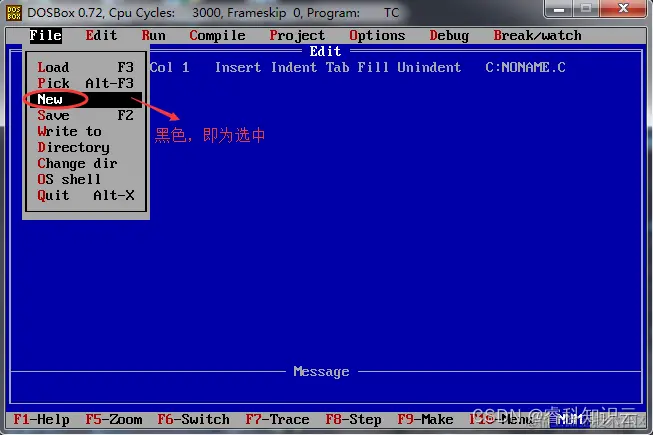Open the Edit menu
Image resolution: width=653 pixels, height=435 pixels.
pos(101,35)
